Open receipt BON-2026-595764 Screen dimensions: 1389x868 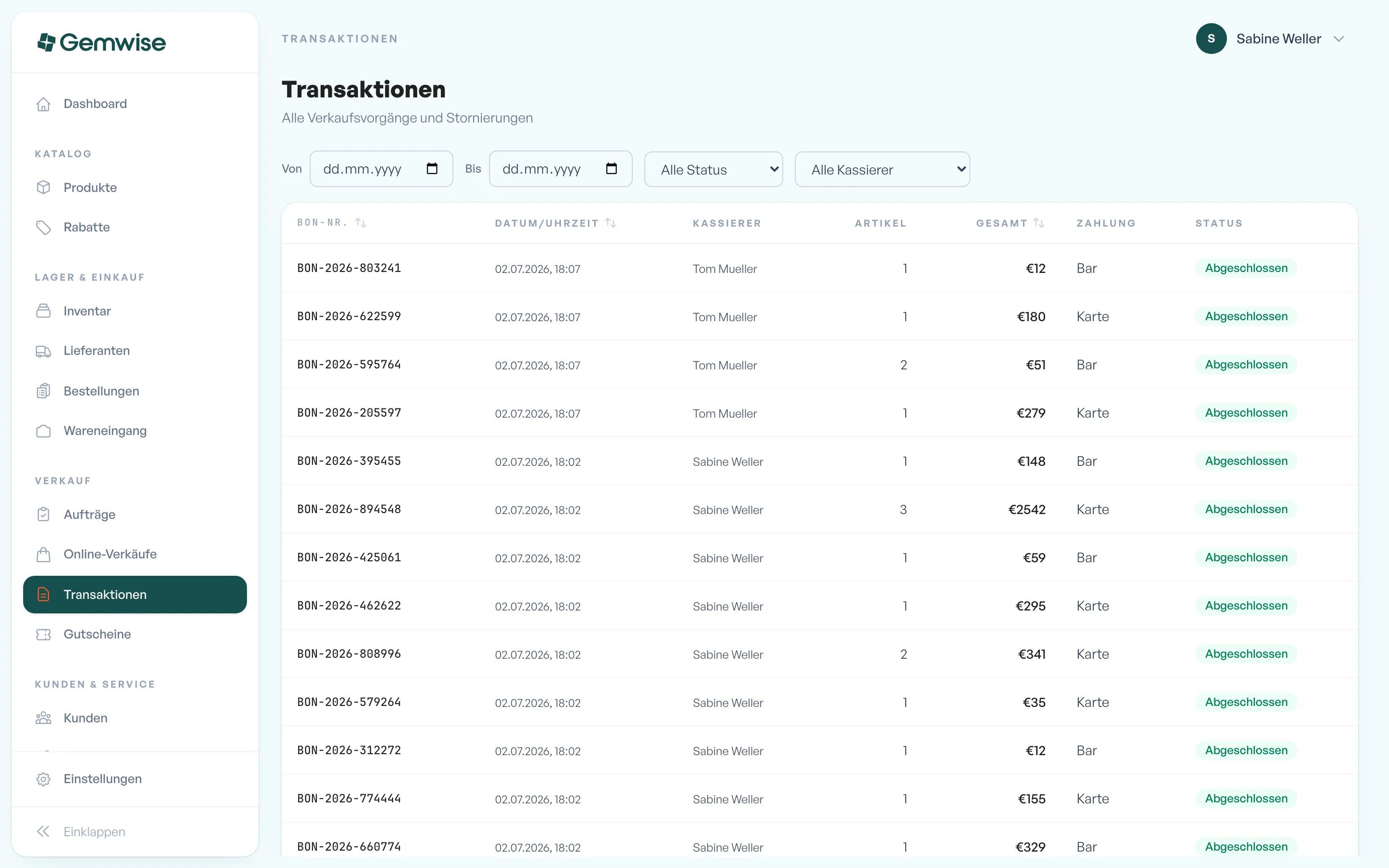(349, 365)
